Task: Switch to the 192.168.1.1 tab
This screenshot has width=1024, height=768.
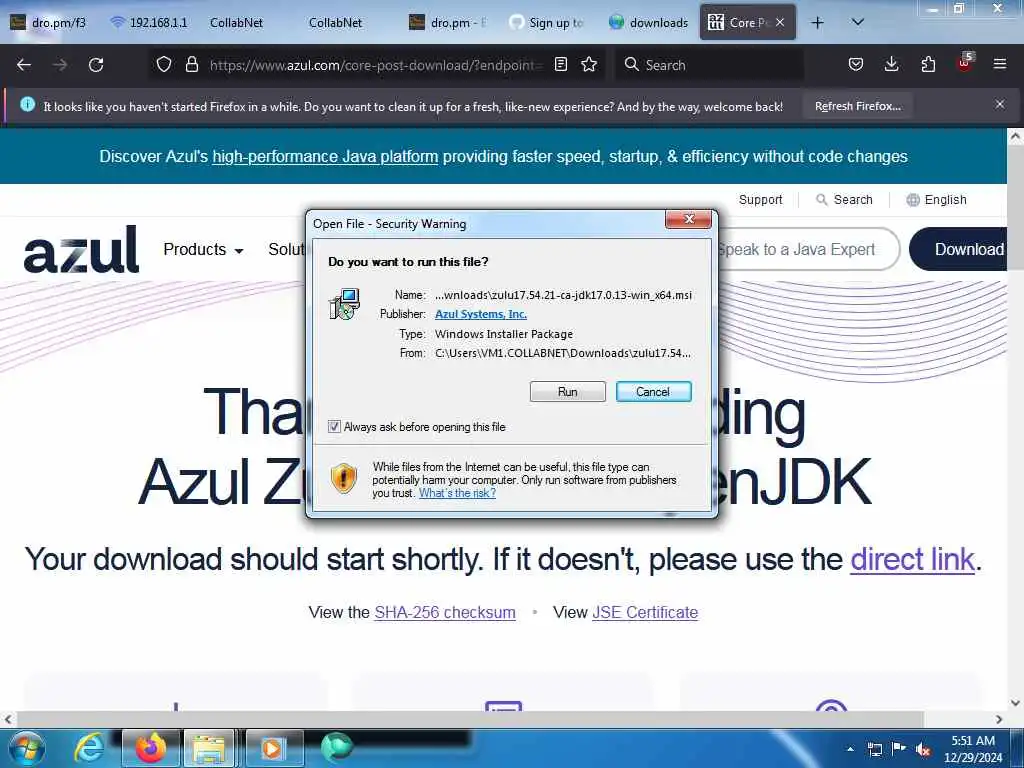Action: click(149, 23)
